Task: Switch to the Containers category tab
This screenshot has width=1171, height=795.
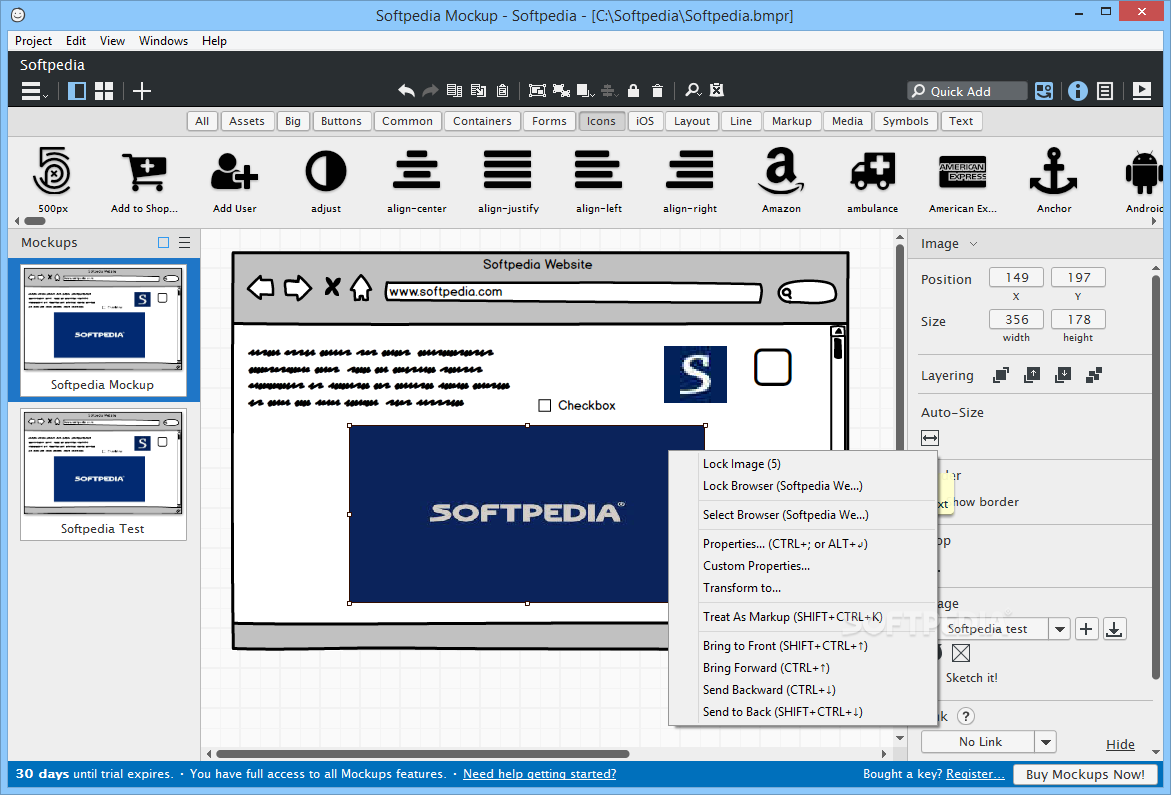Action: tap(482, 121)
